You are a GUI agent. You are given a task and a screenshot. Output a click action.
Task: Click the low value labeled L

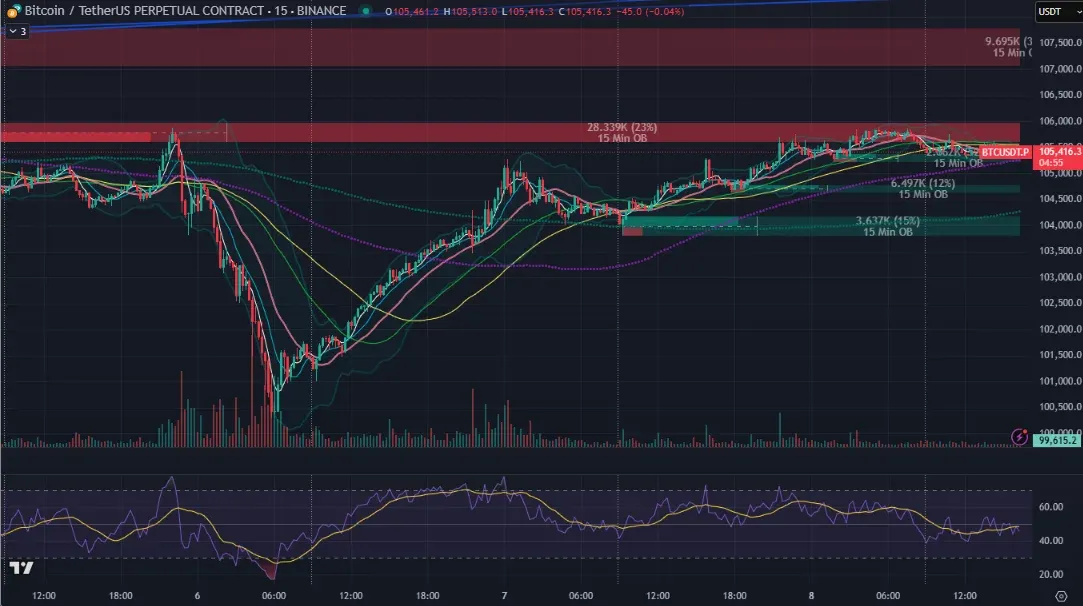pyautogui.click(x=528, y=12)
